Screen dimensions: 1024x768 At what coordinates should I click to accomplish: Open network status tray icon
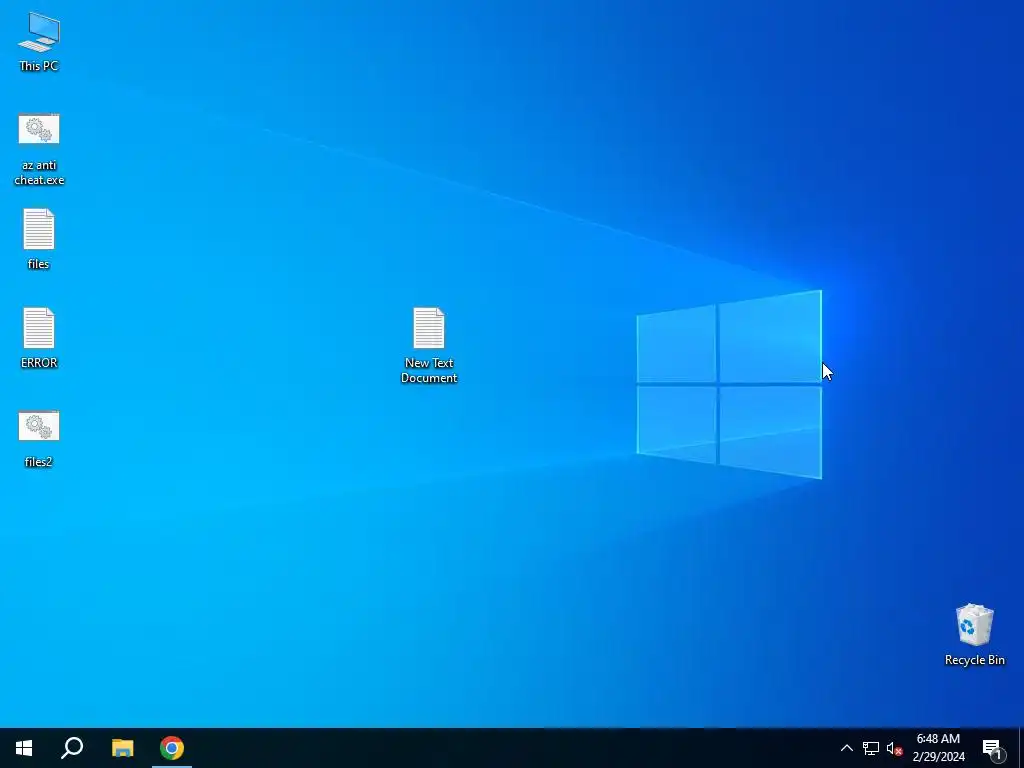click(871, 748)
